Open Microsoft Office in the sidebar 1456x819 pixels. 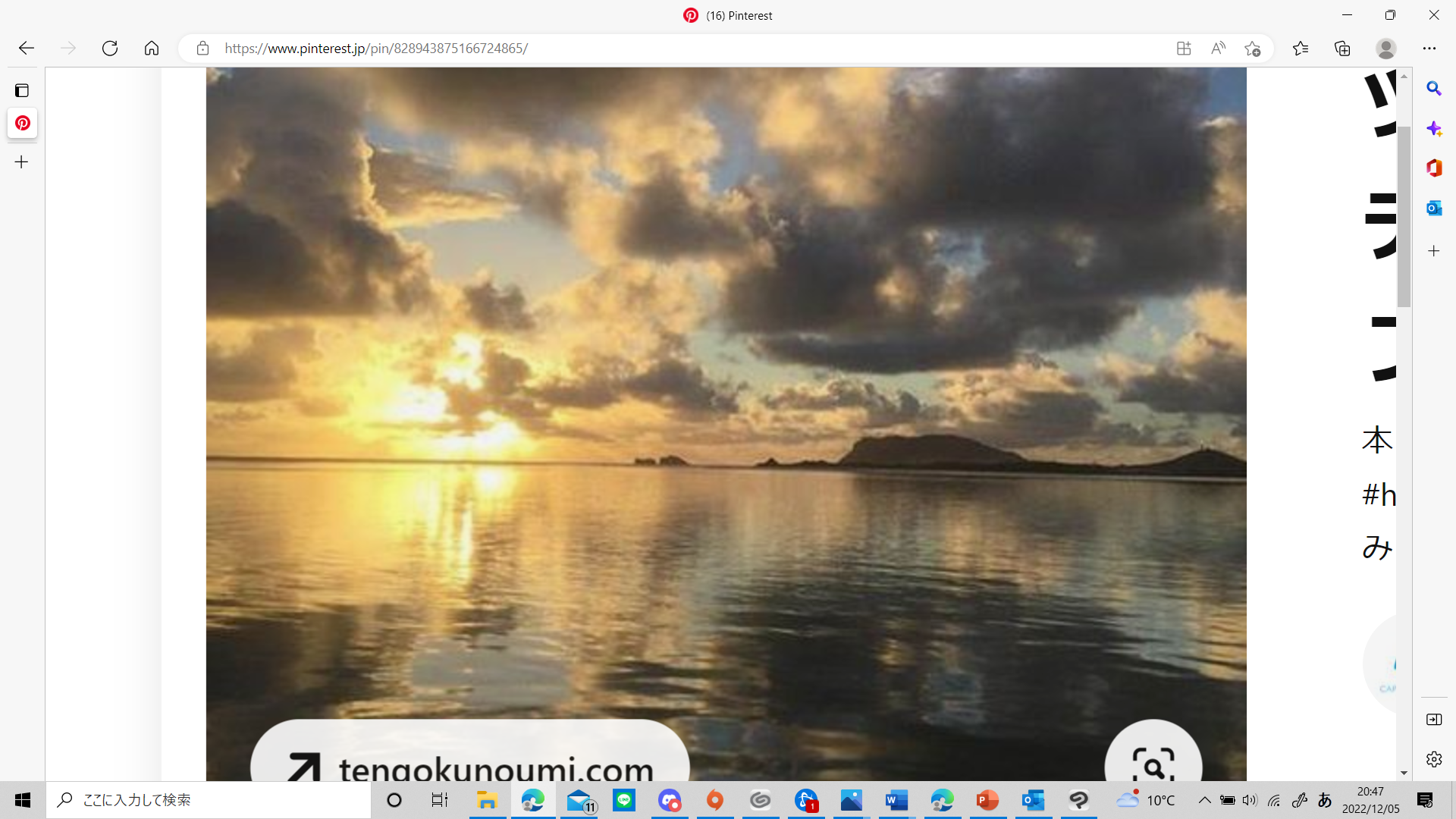(1433, 168)
